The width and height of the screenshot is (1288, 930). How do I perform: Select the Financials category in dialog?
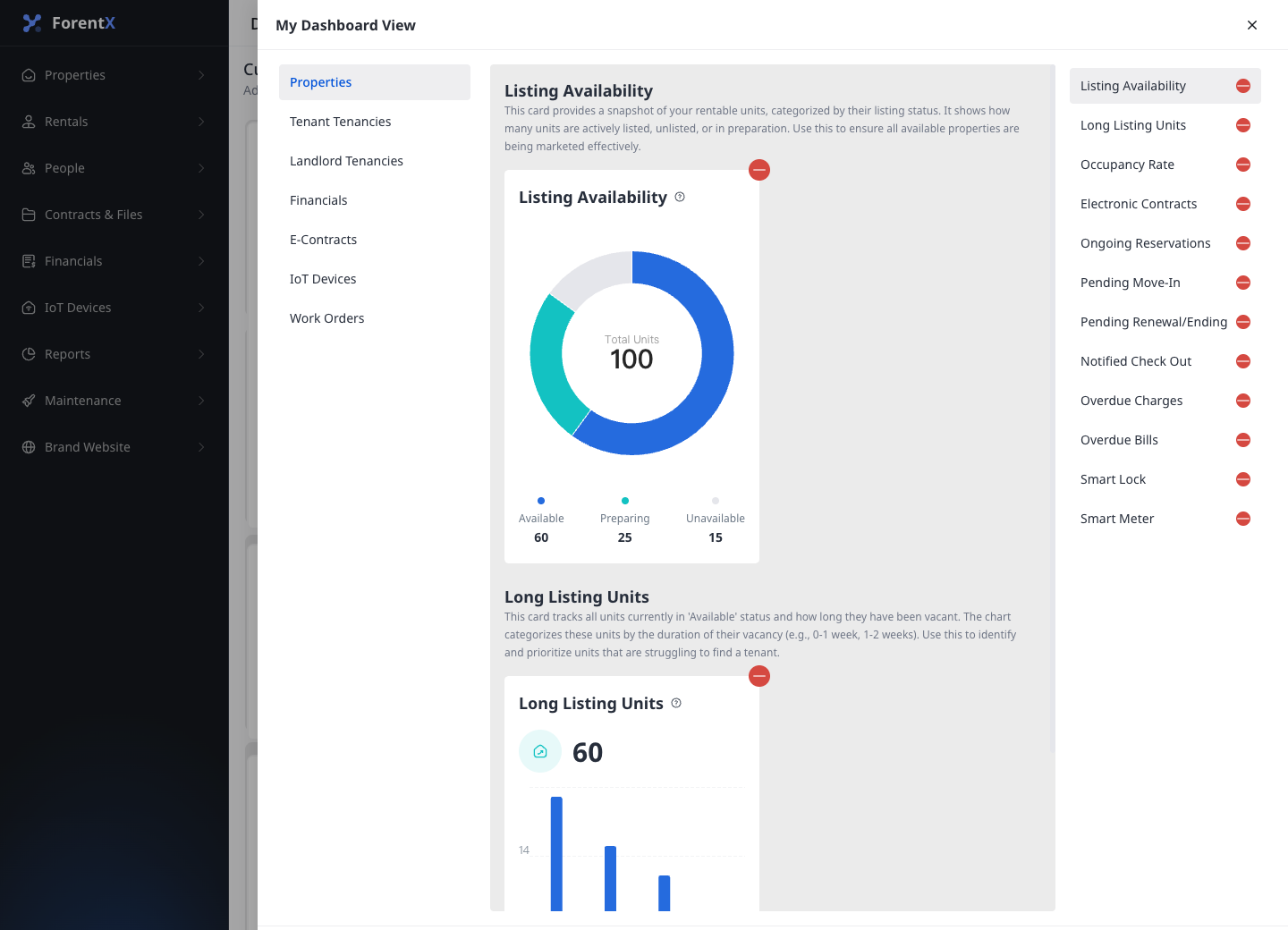[x=375, y=200]
